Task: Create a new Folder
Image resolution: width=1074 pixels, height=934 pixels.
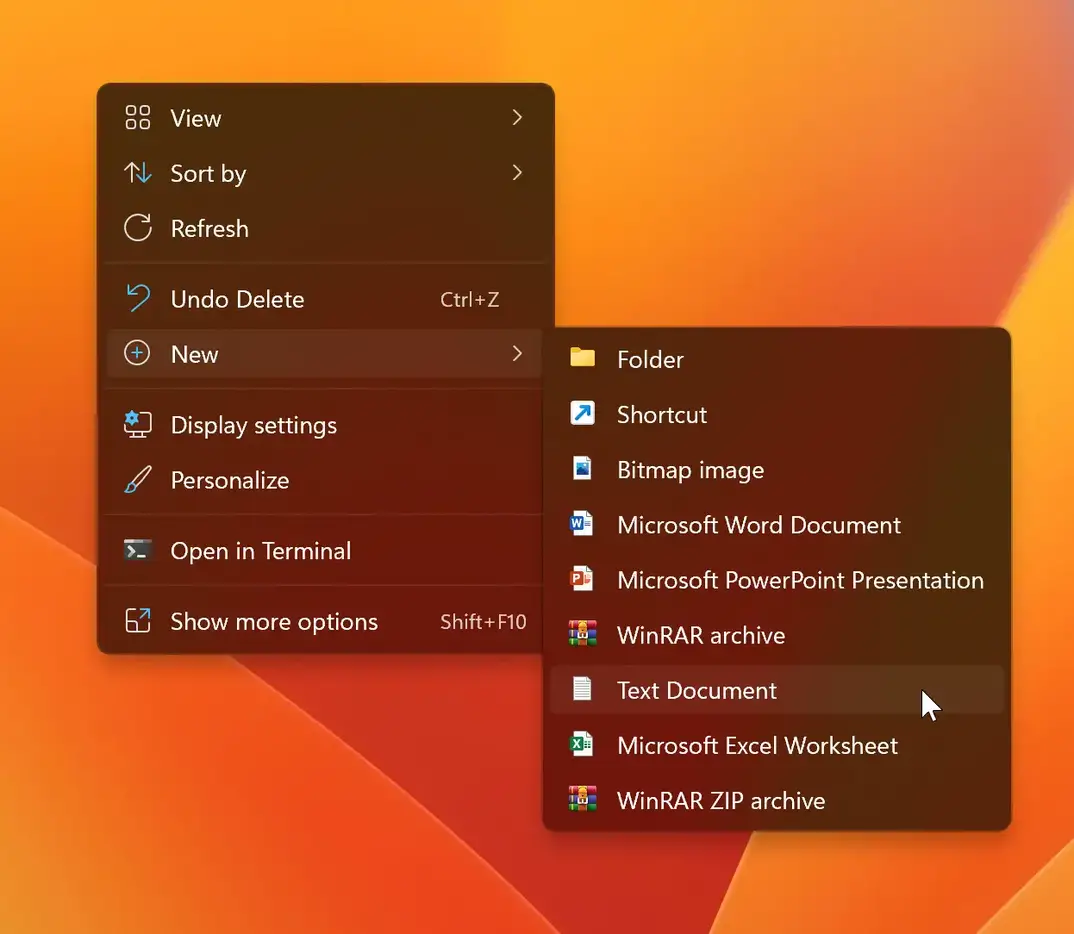Action: click(x=777, y=359)
